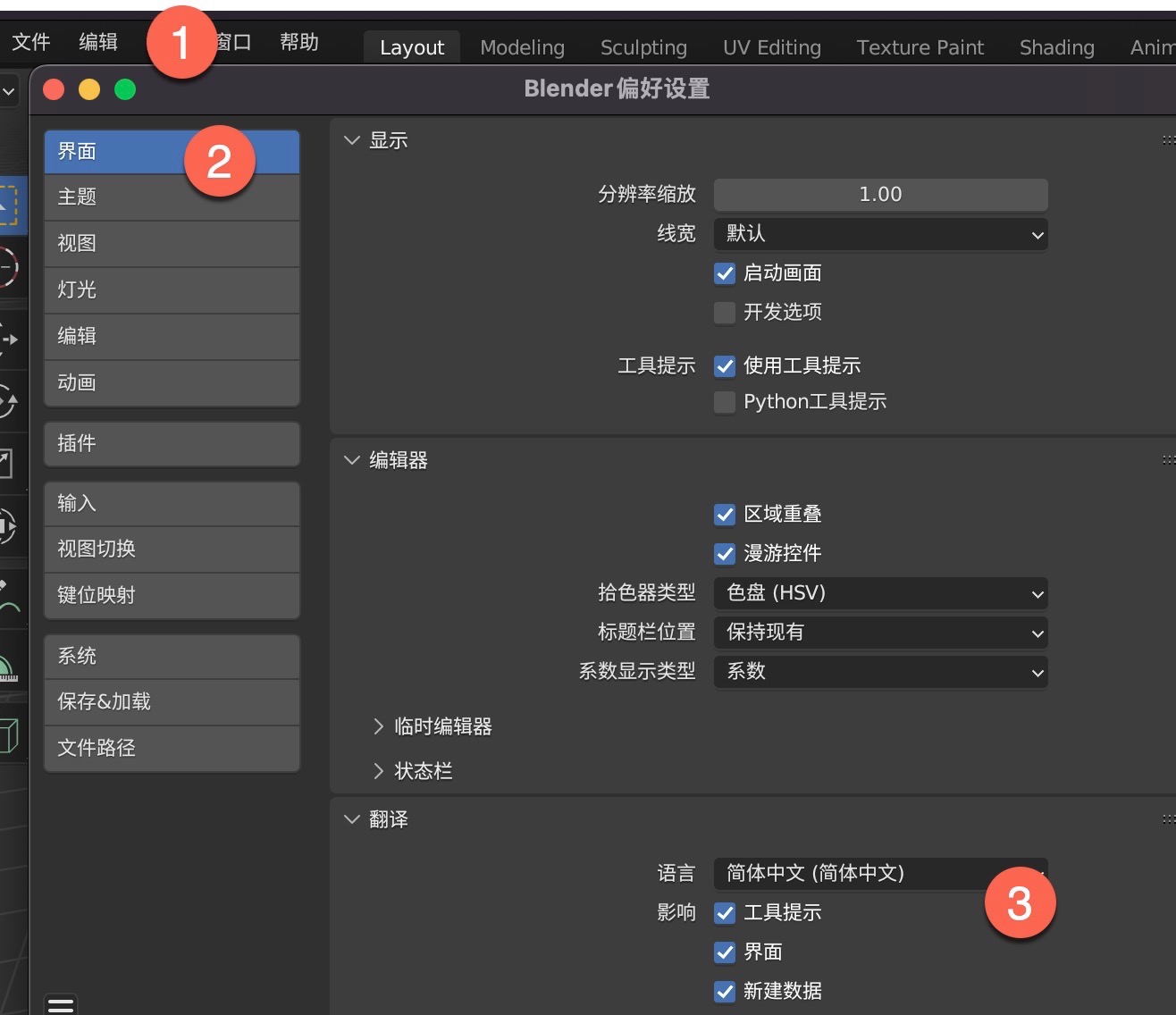This screenshot has width=1176, height=1015.
Task: Select the Scale tool icon
Action: [7, 464]
